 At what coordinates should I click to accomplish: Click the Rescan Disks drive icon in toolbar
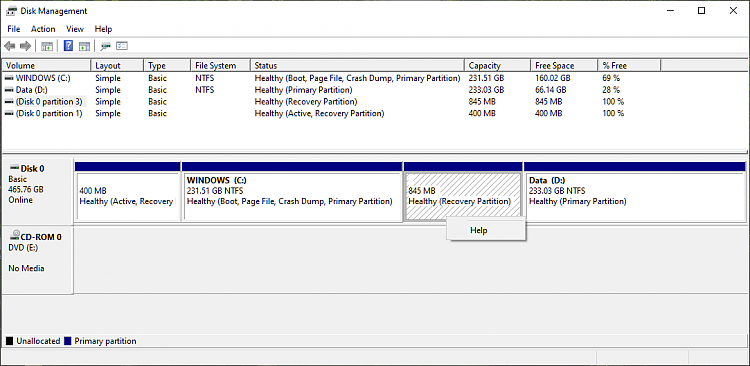click(106, 46)
